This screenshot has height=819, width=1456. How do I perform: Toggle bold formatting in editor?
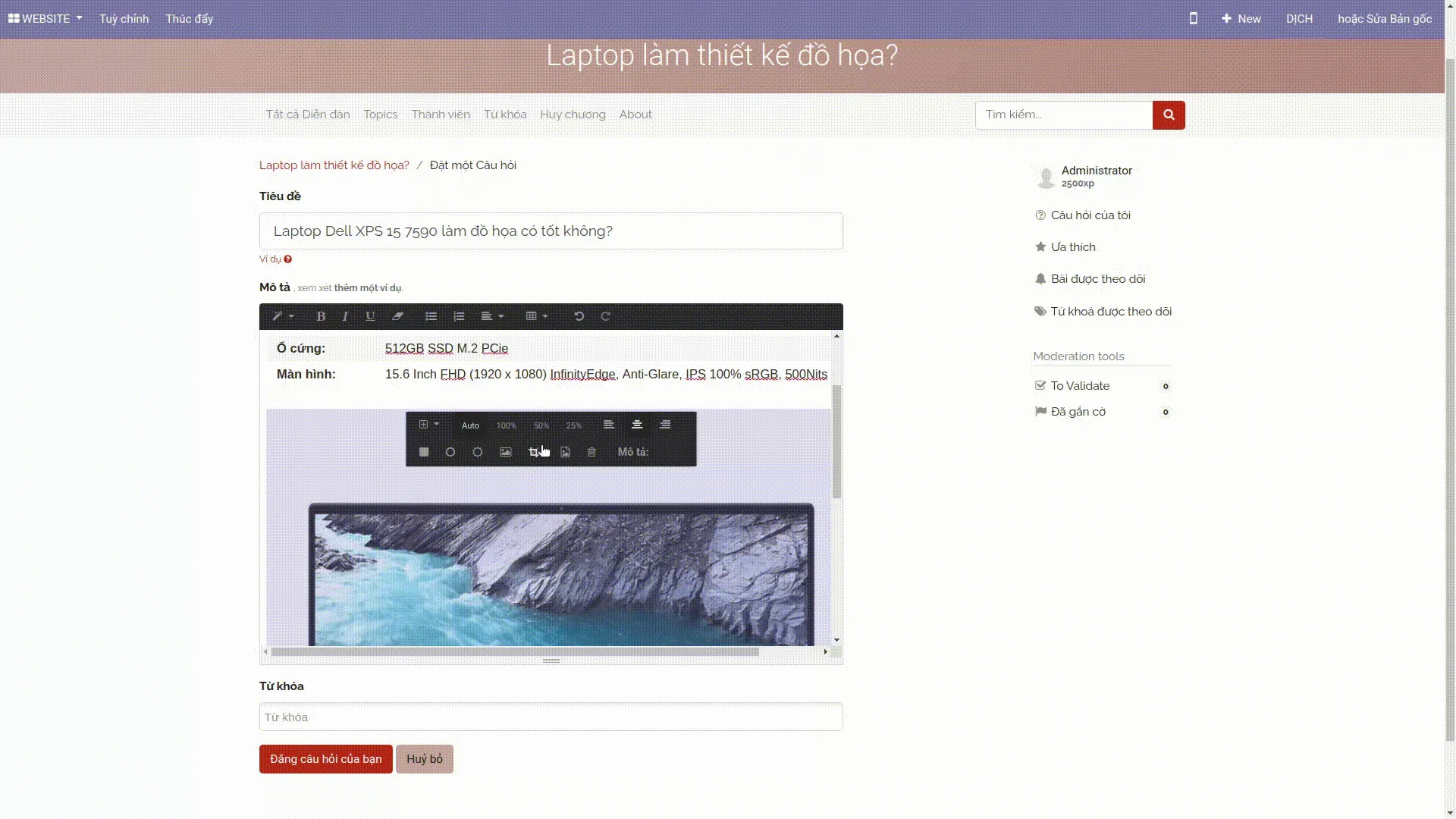(x=321, y=316)
